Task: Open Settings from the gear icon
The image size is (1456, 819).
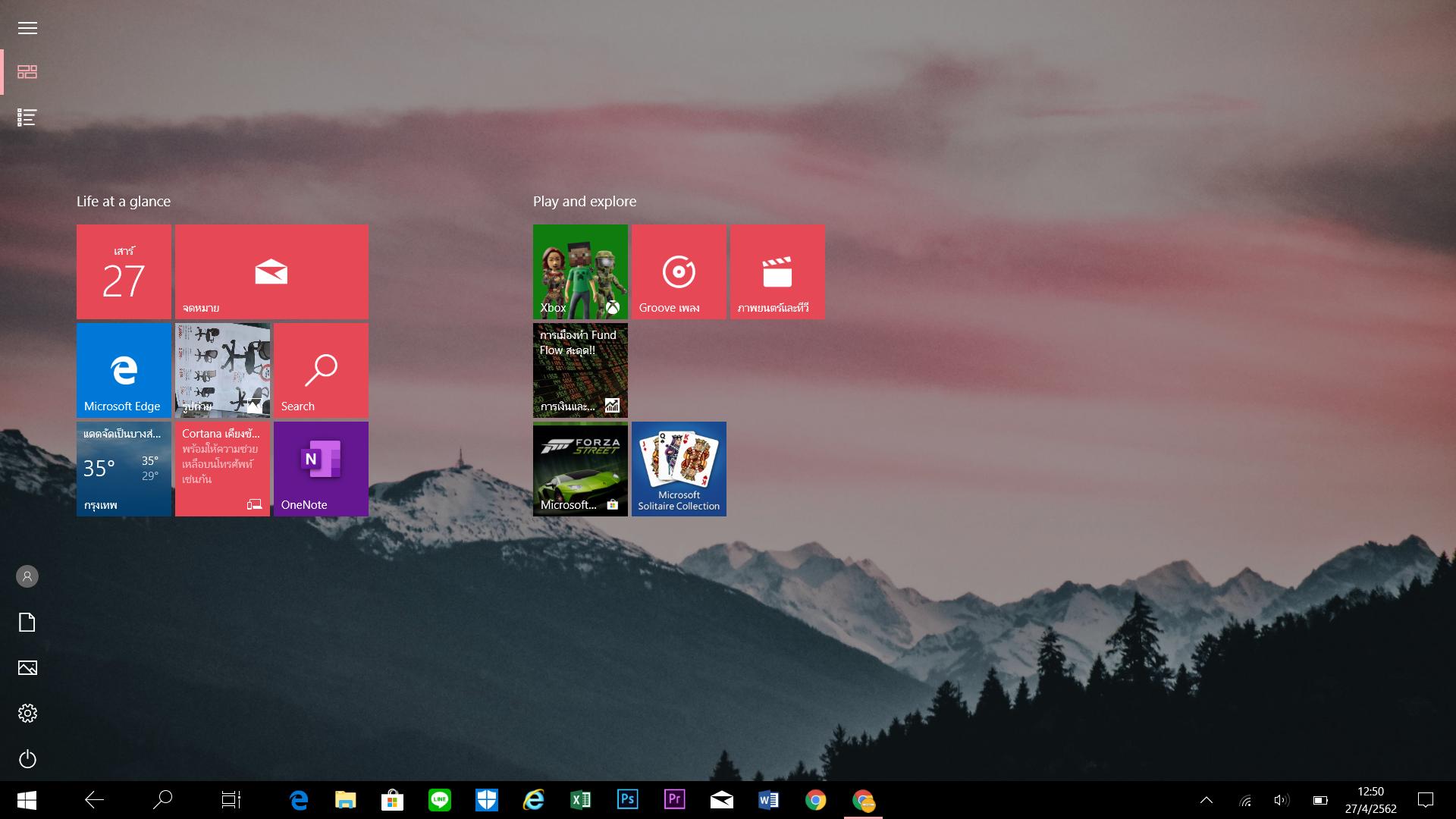Action: [x=27, y=713]
